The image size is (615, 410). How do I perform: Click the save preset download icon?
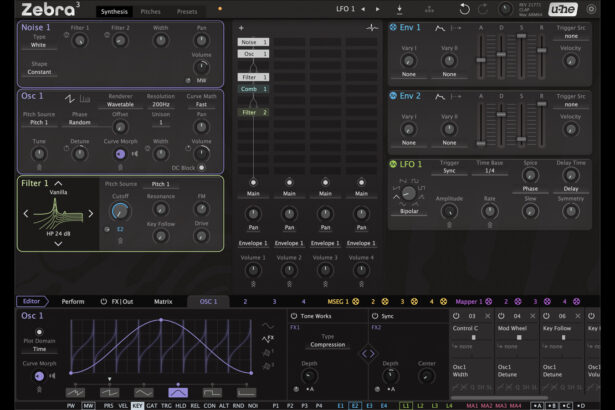click(399, 9)
